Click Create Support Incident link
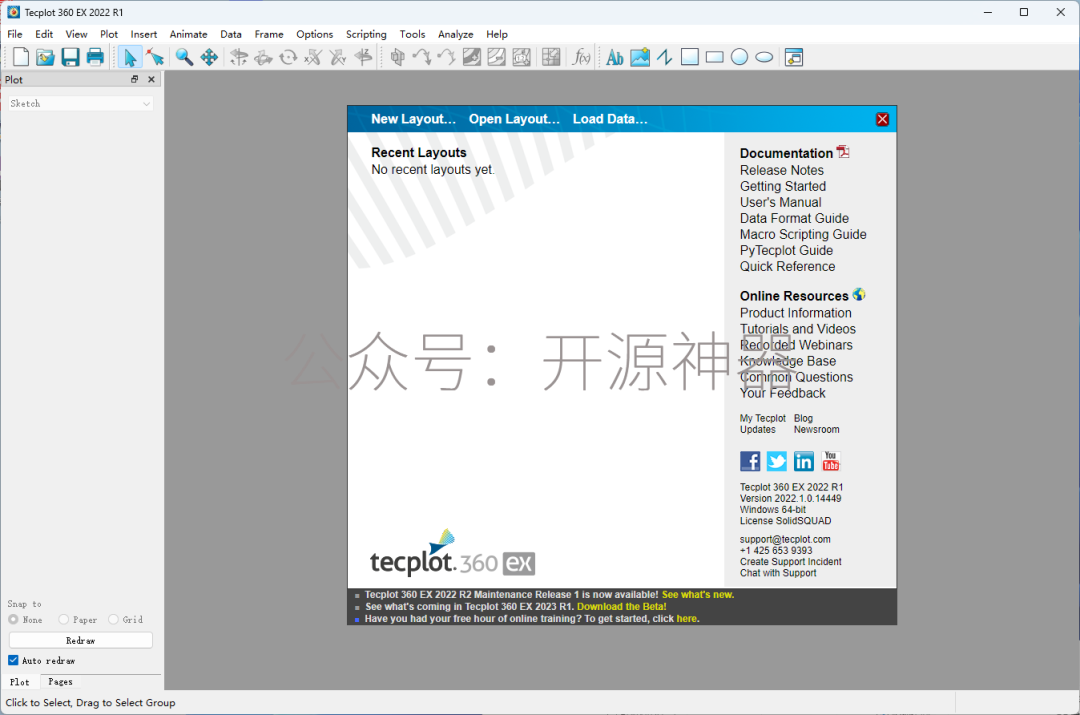1080x715 pixels. [x=791, y=562]
